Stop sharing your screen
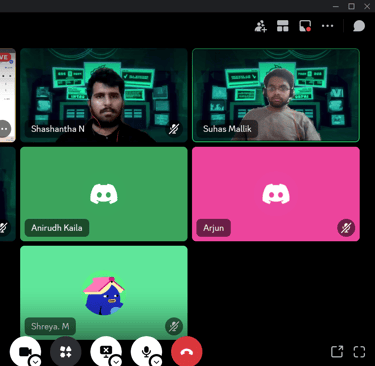This screenshot has height=366, width=375. click(106, 352)
